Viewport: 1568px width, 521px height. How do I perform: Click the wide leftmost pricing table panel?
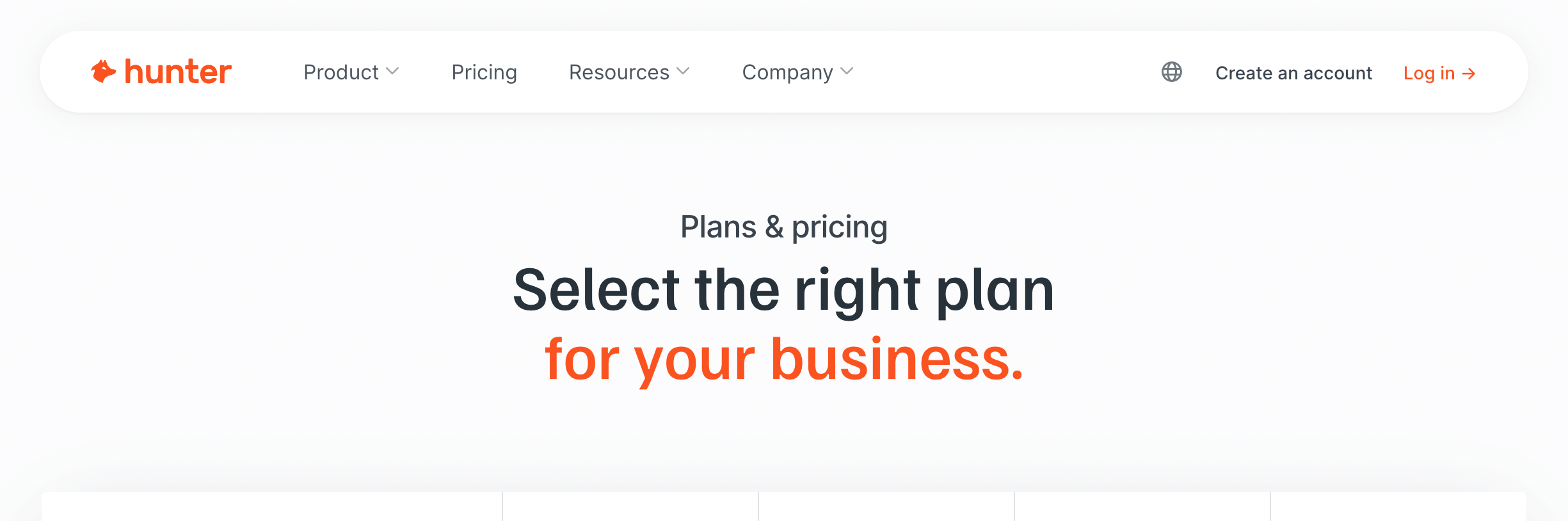272,507
